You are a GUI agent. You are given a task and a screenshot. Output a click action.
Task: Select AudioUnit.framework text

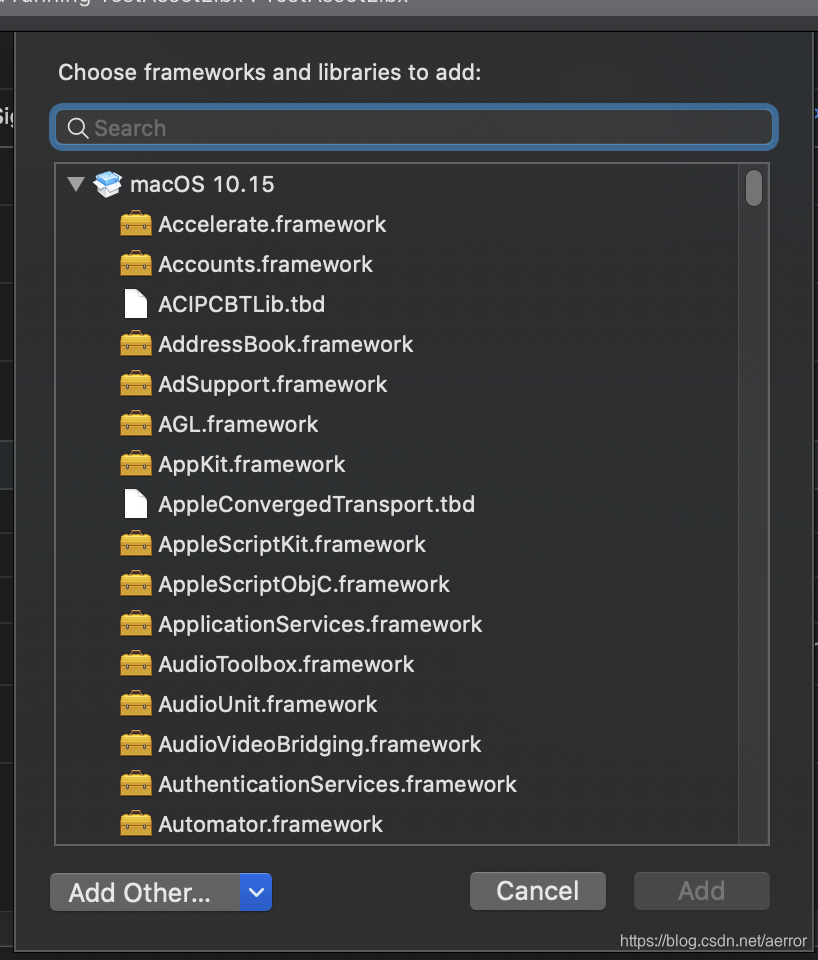tap(268, 704)
